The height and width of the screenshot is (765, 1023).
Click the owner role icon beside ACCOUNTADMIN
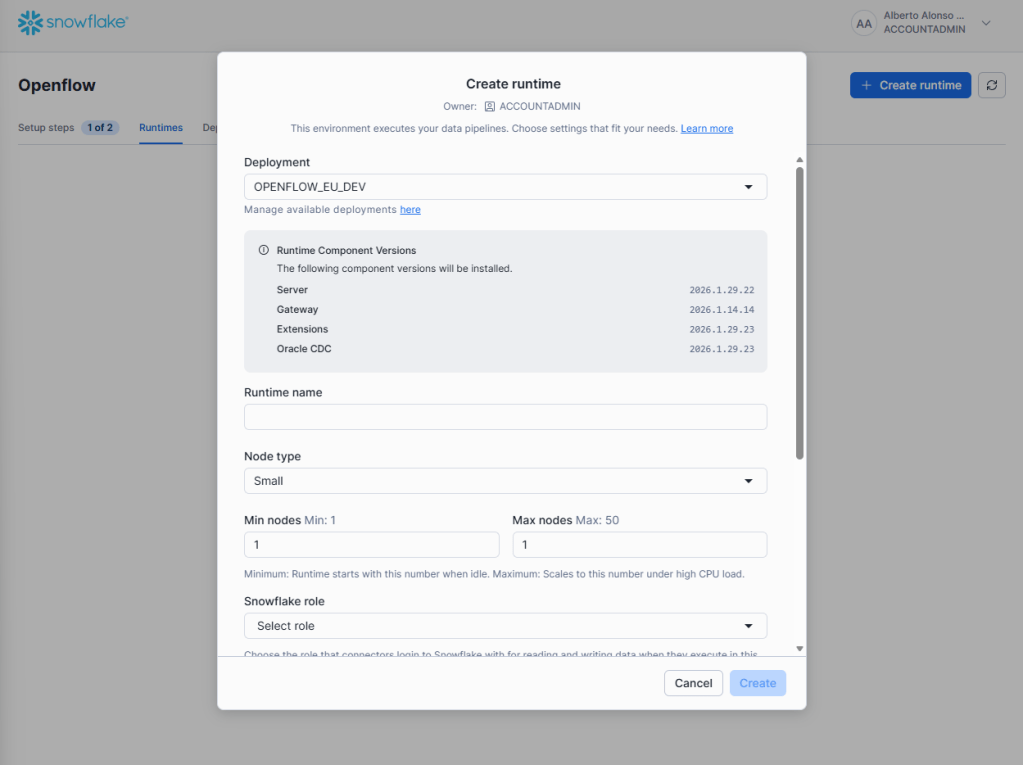(490, 106)
